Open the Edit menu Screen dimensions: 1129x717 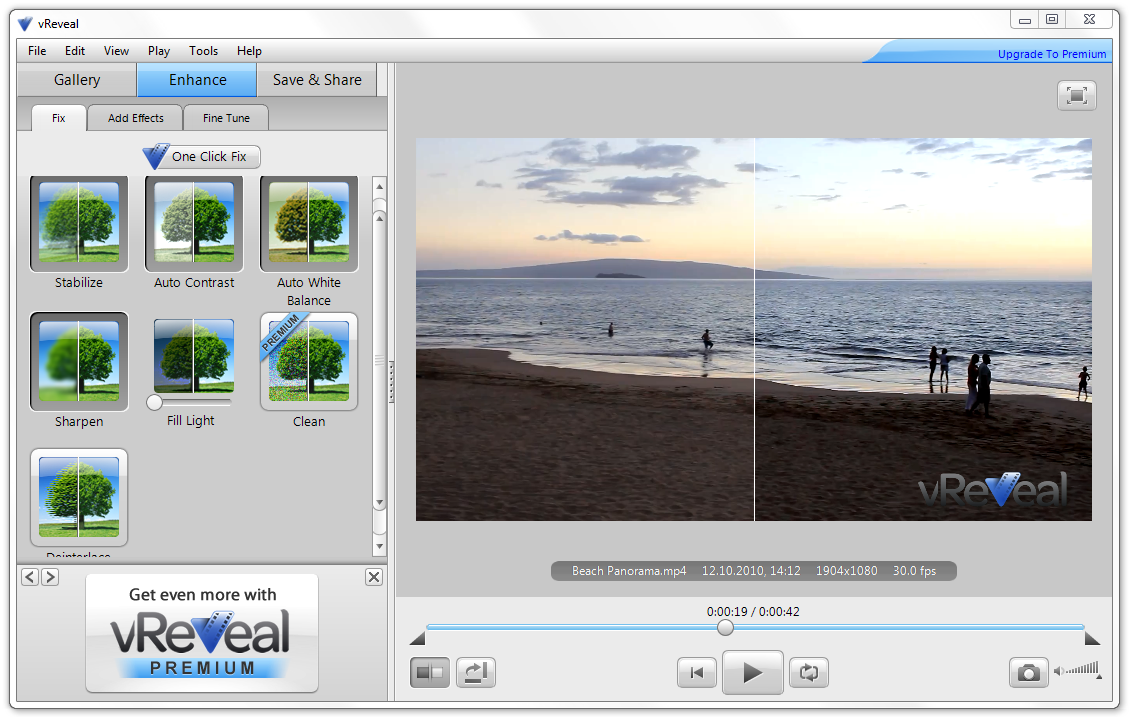coord(75,51)
